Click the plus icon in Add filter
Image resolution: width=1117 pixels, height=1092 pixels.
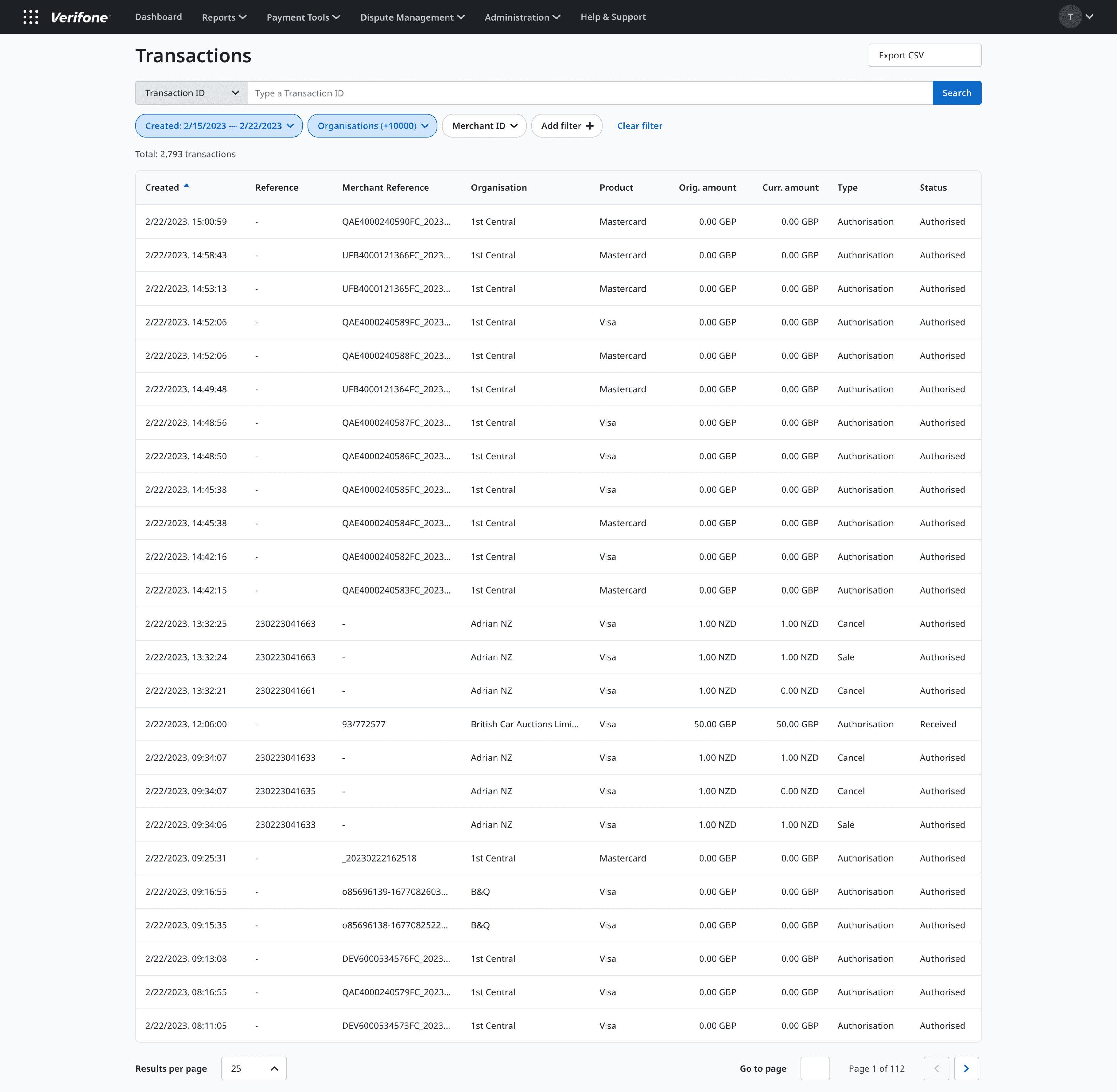[x=589, y=126]
